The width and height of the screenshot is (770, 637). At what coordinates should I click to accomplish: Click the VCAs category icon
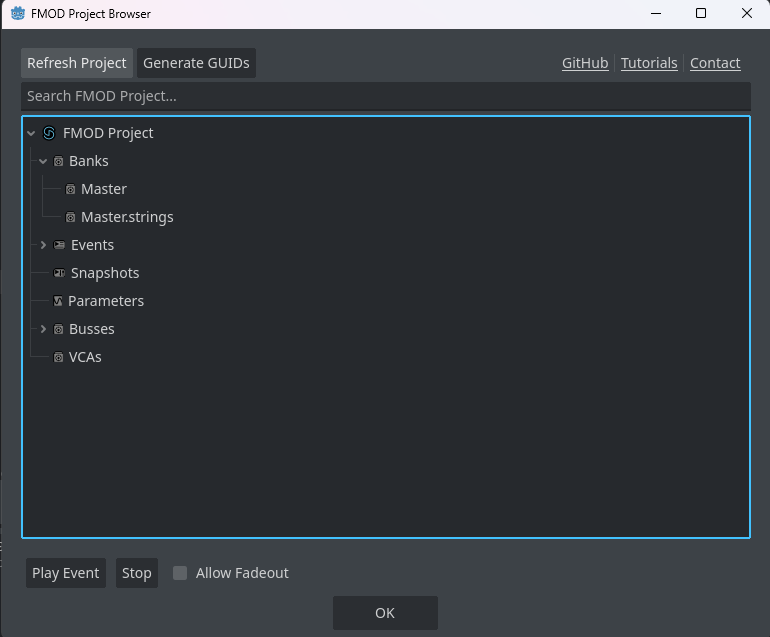tap(58, 357)
